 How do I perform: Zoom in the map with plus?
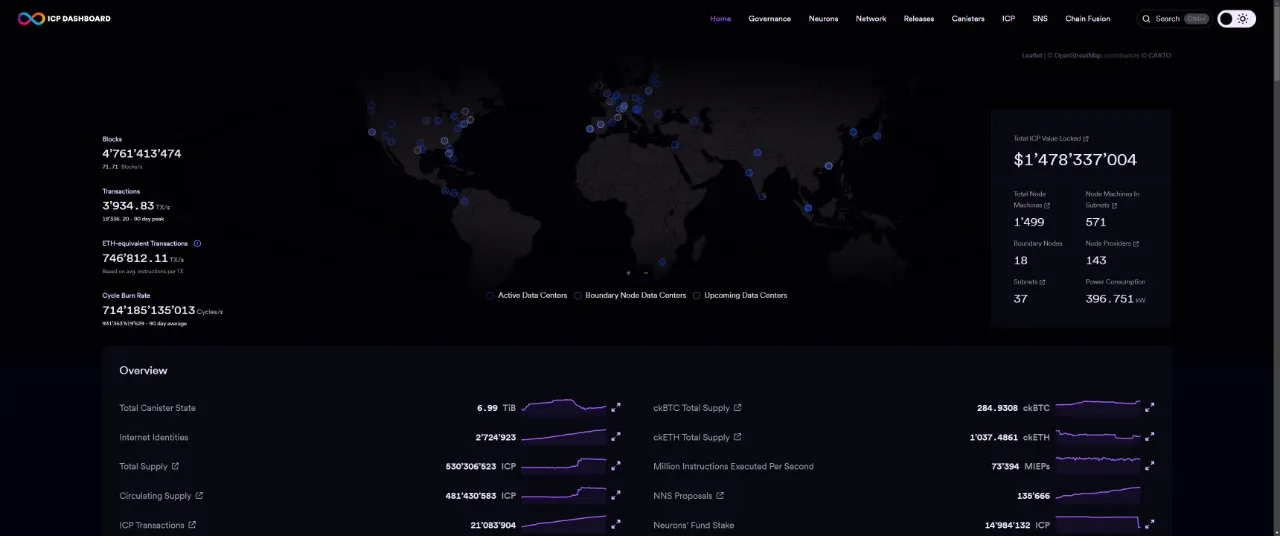[x=628, y=272]
